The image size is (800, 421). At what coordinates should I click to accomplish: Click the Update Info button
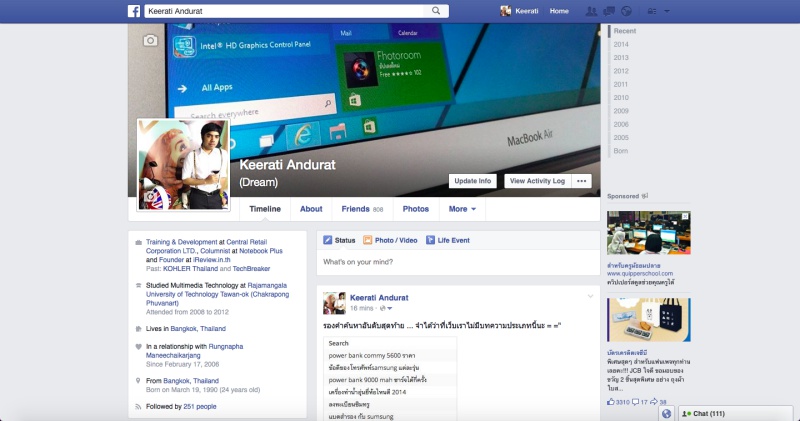[472, 181]
